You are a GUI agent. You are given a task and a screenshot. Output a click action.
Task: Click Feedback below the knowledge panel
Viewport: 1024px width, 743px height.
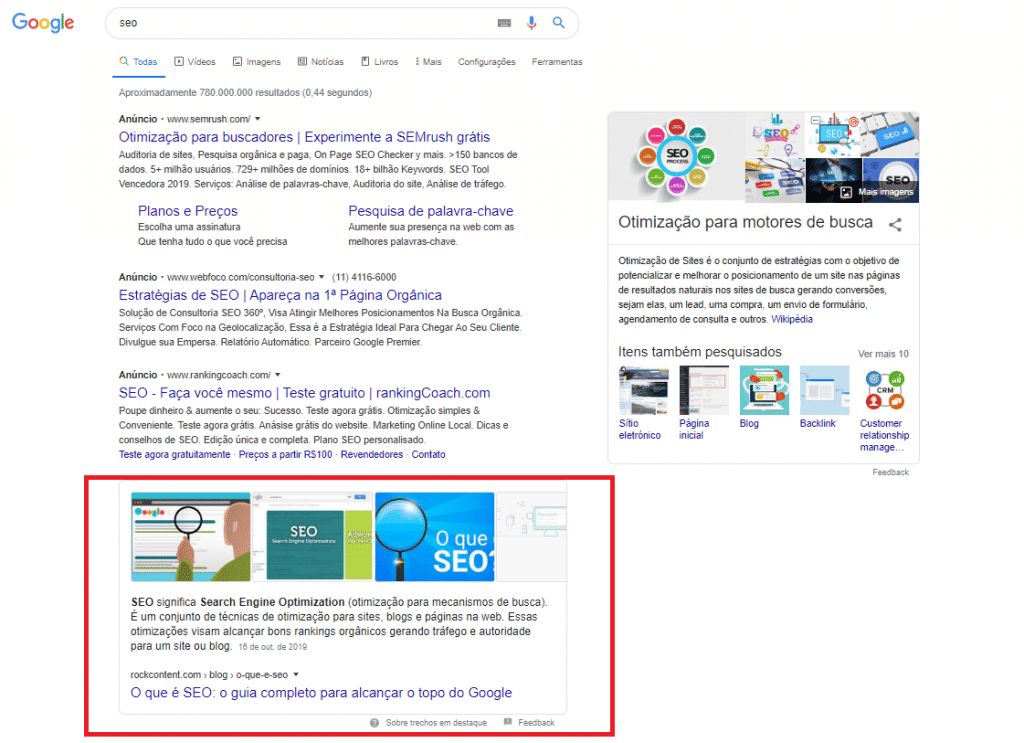pyautogui.click(x=890, y=472)
